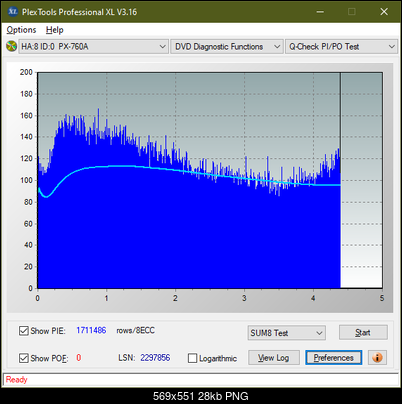Click the rows/8ECC label
The width and height of the screenshot is (402, 404).
pos(136,330)
